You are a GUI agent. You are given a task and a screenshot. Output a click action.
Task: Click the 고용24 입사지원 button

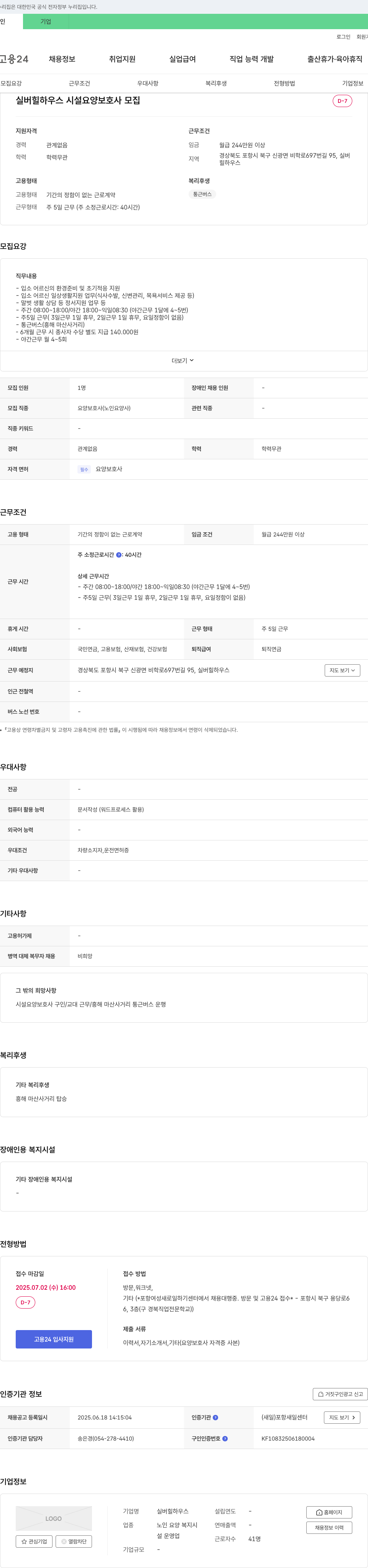click(x=54, y=1339)
